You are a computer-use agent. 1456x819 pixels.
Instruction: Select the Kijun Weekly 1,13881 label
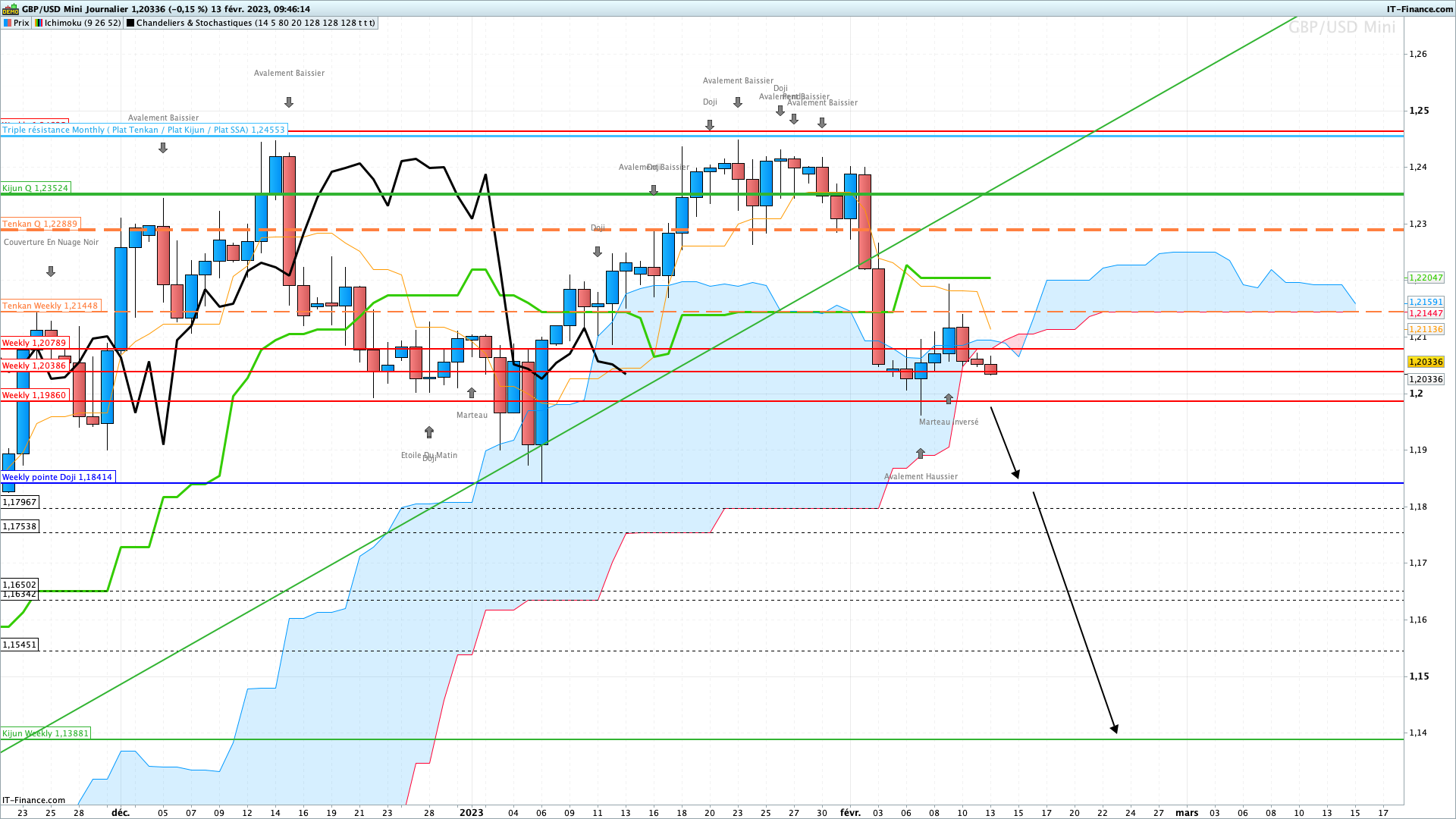45,733
